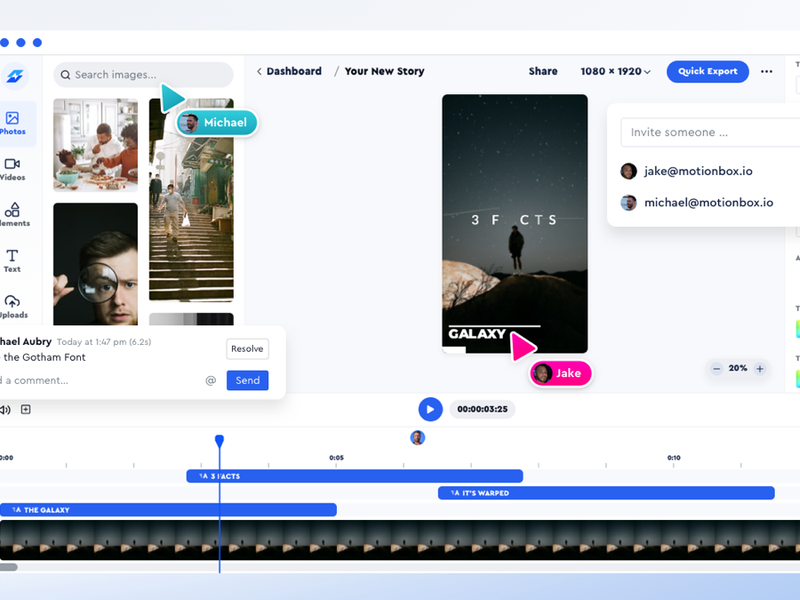The width and height of the screenshot is (800, 600).
Task: Expand the Dashboard navigation chevron
Action: click(259, 71)
